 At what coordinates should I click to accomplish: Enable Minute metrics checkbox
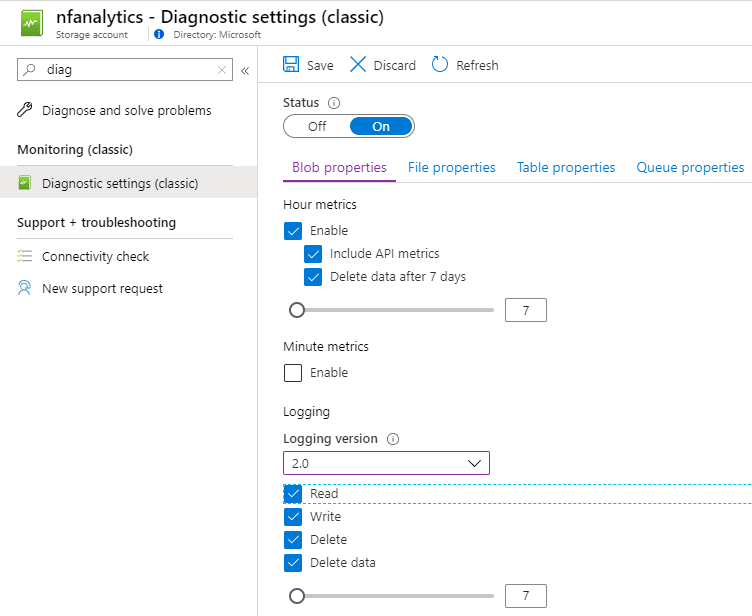pyautogui.click(x=293, y=373)
